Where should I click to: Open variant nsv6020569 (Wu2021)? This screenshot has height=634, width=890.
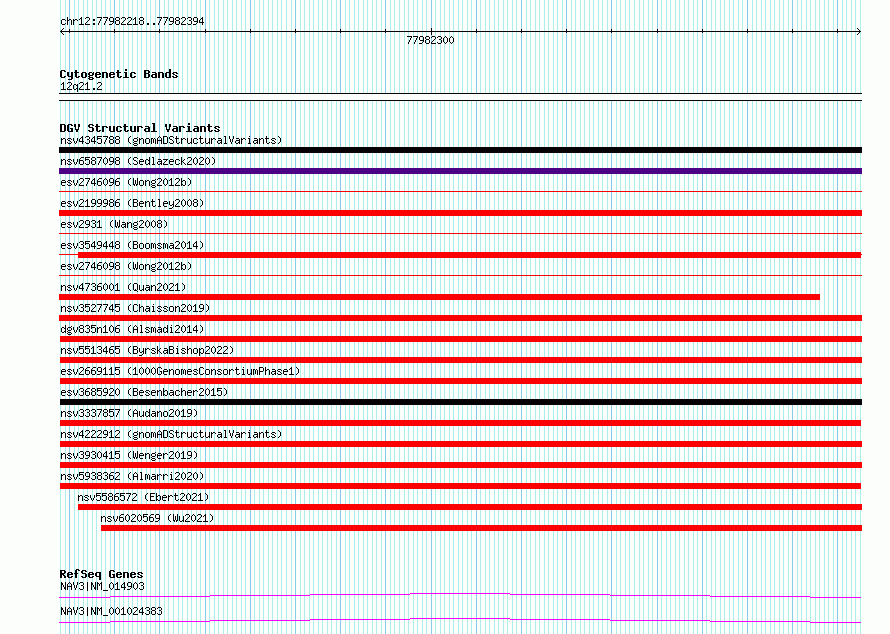[157, 518]
